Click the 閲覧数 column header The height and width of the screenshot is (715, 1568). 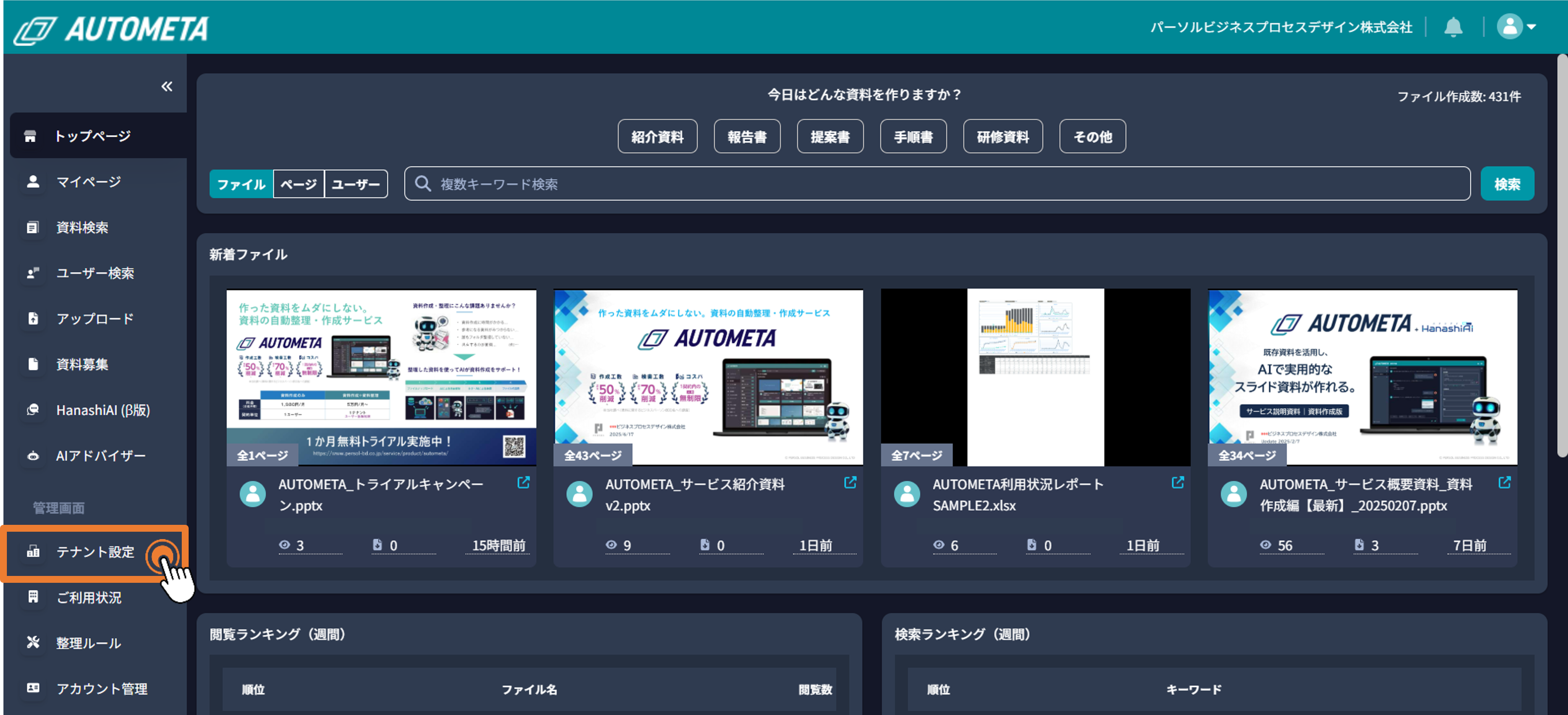pyautogui.click(x=815, y=689)
